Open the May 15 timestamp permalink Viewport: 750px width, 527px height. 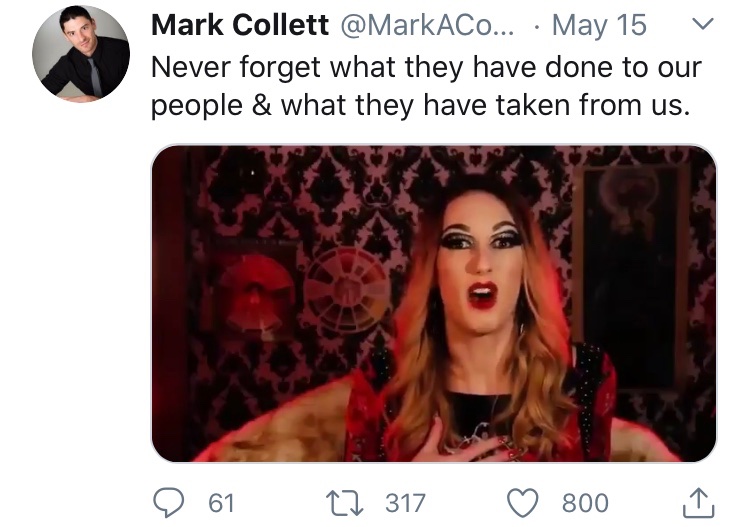coord(599,25)
